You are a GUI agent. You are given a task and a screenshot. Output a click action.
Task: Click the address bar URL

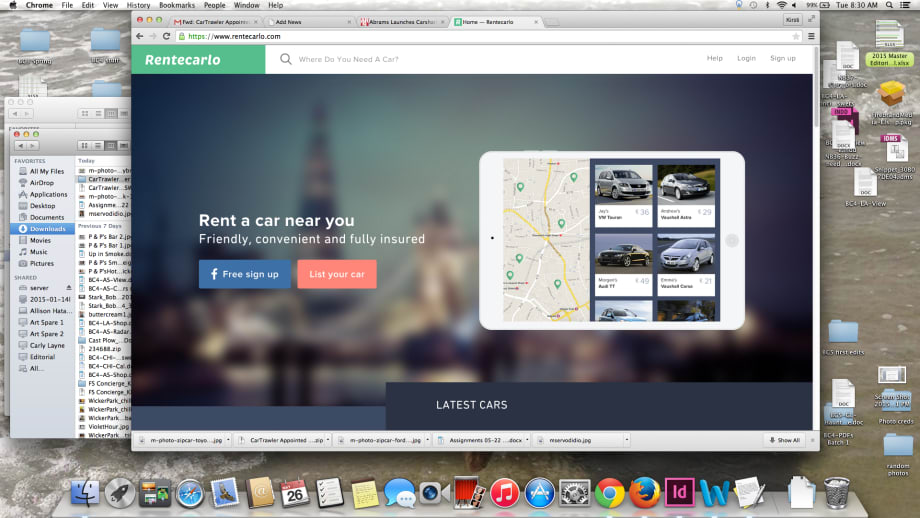(x=234, y=36)
